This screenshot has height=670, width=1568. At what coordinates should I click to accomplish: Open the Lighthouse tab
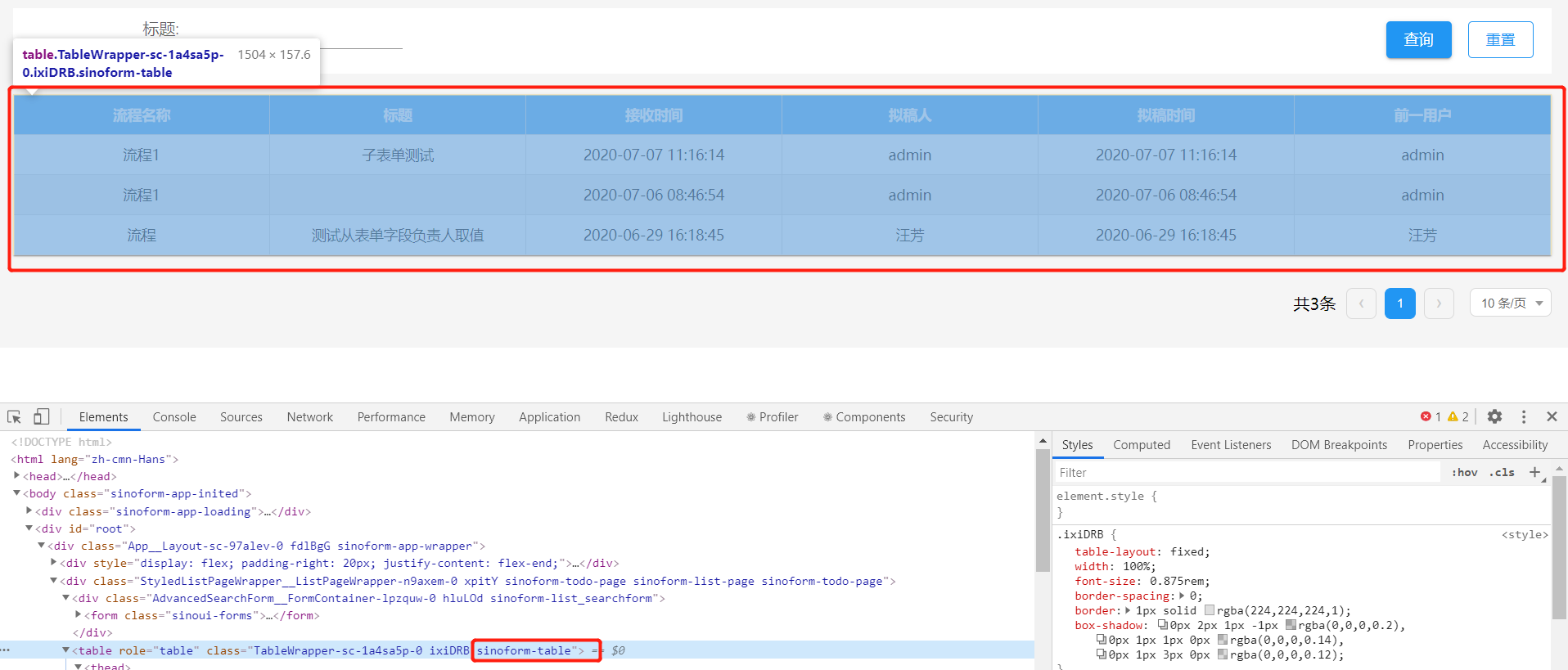pyautogui.click(x=692, y=417)
